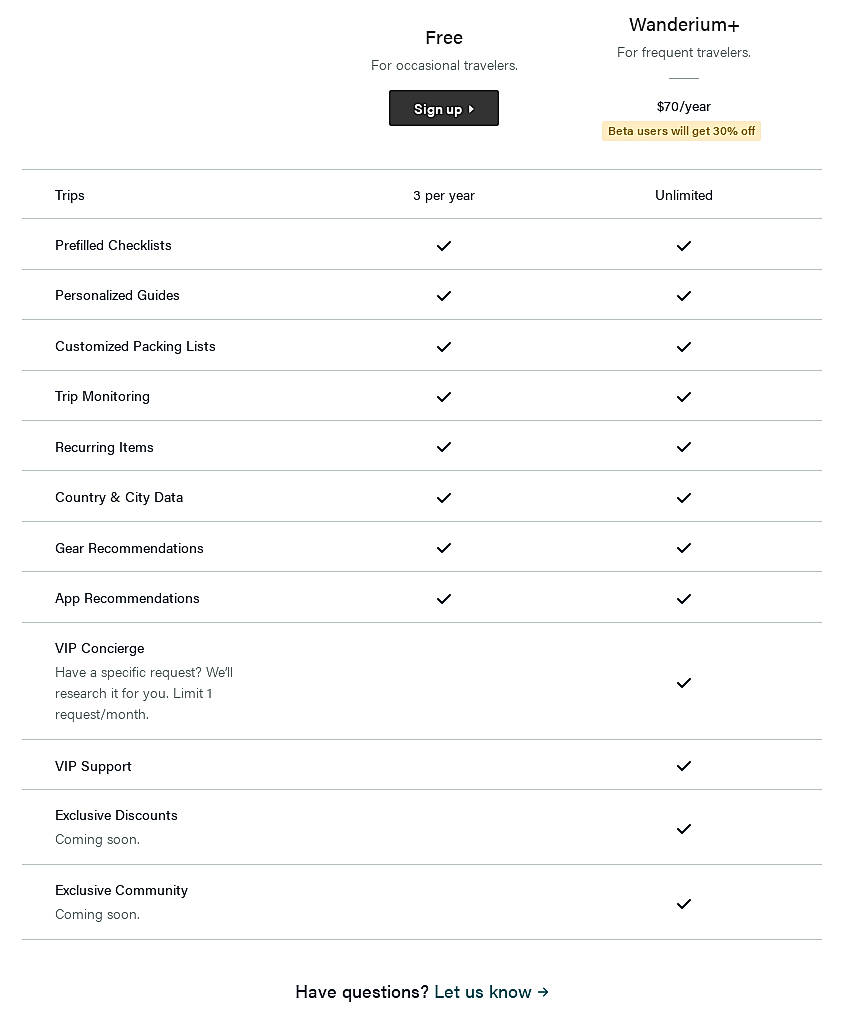Click the Customized Packing Lists checkmark under Wanderium+
Viewport: 845px width, 1024px height.
tap(684, 347)
